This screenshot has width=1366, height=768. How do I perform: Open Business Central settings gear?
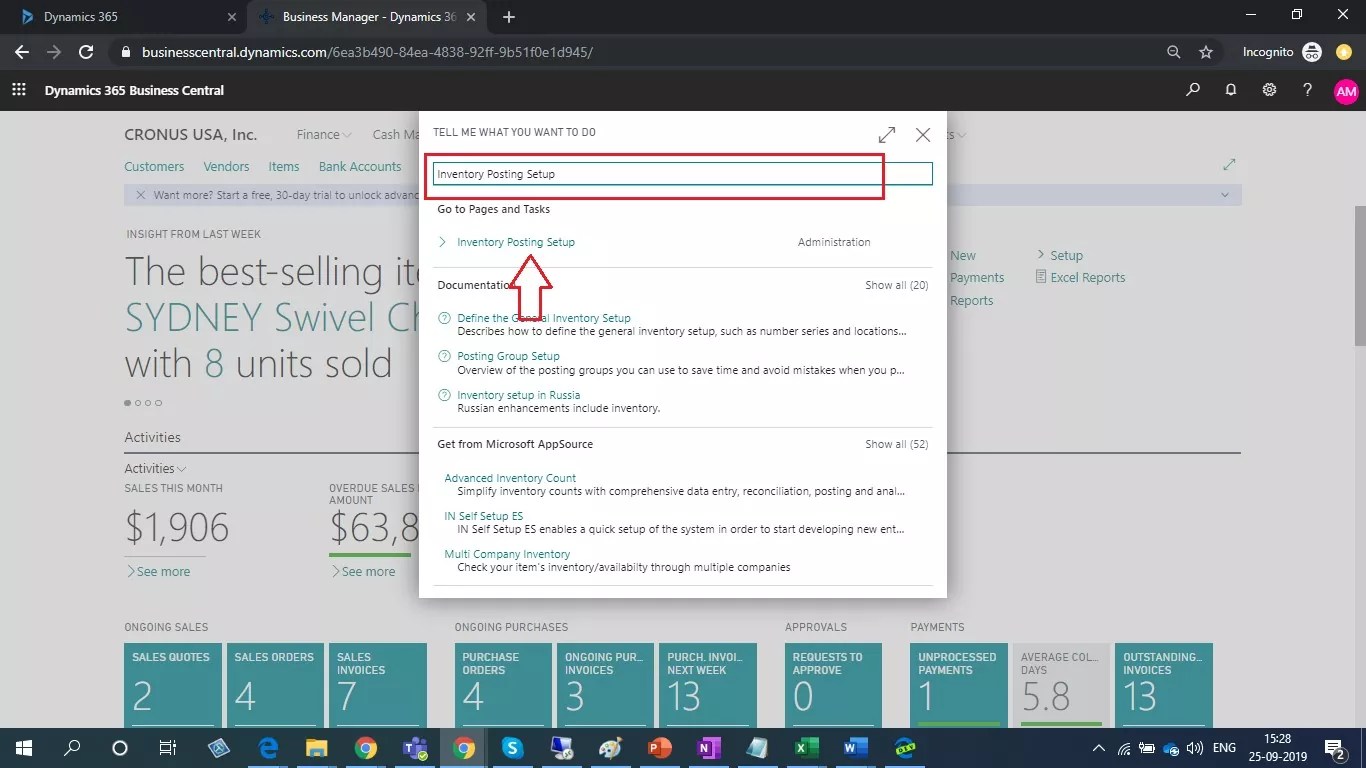(x=1269, y=90)
